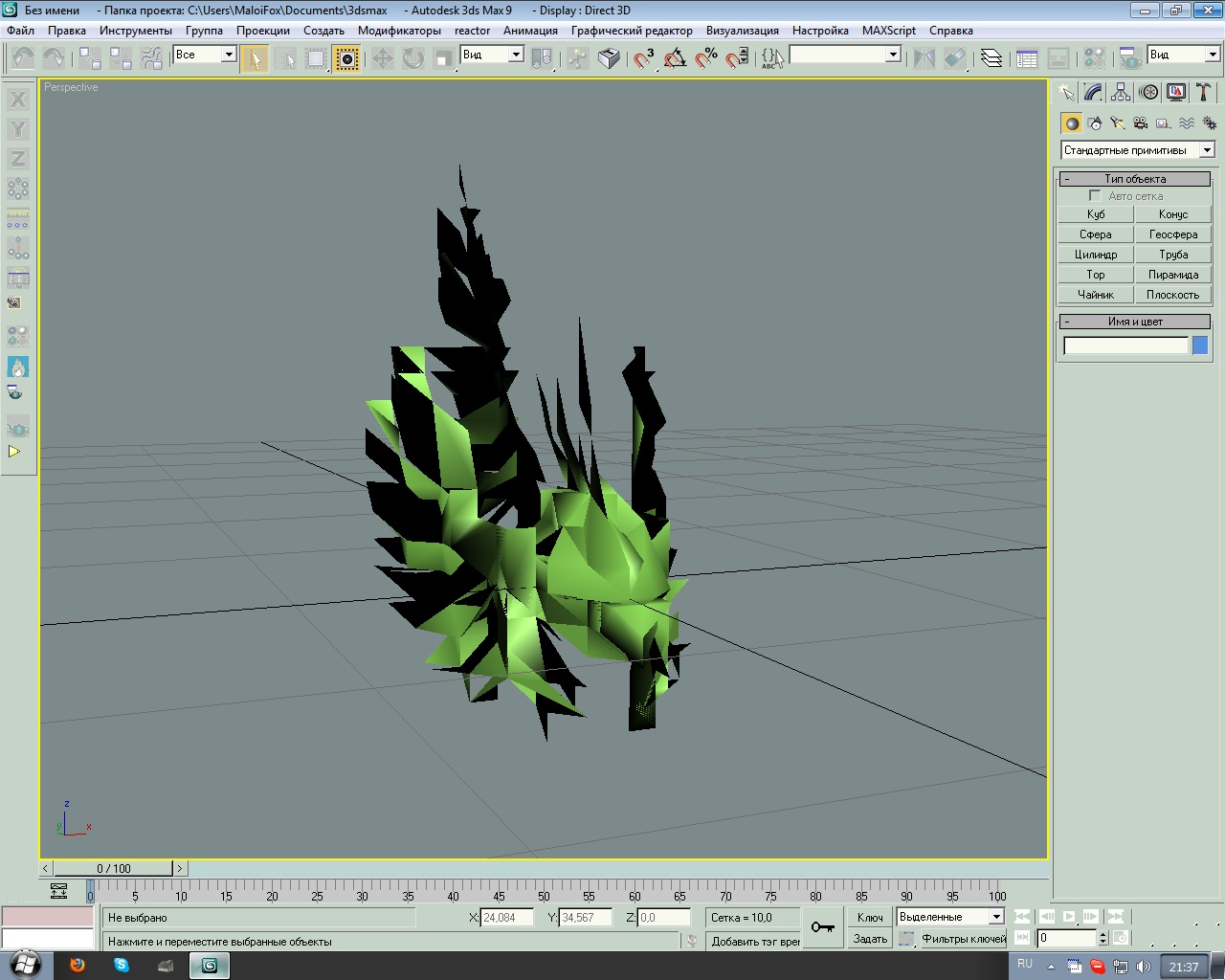Open the 'Выделенные' key filter dropdown
1225x980 pixels.
coord(949,917)
